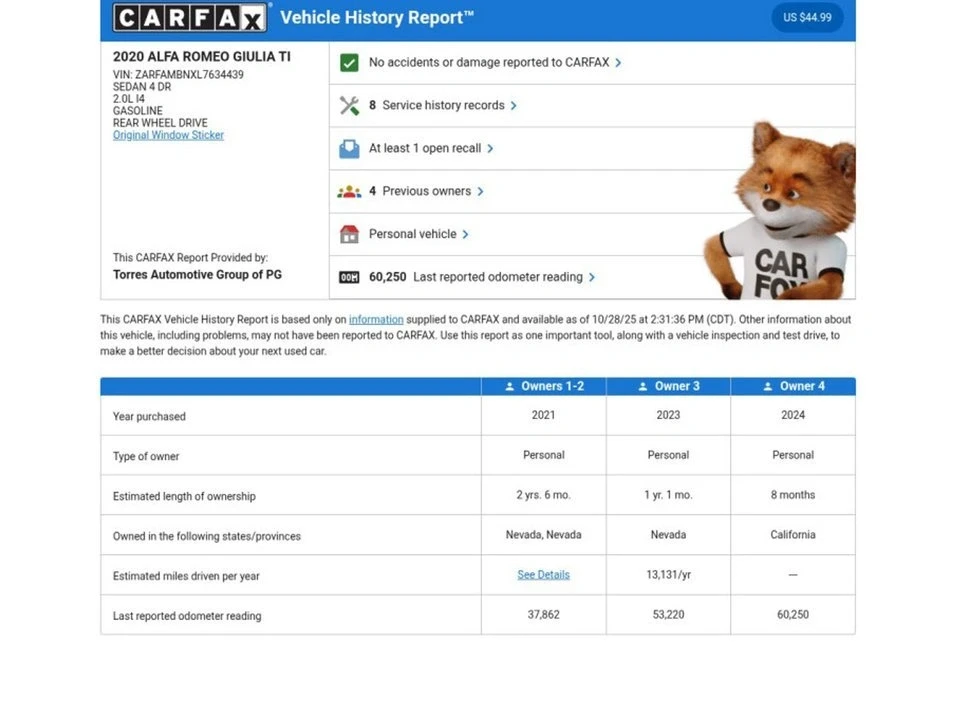Image resolution: width=958 pixels, height=719 pixels.
Task: Click the 2021 year purchased cell
Action: (x=543, y=415)
